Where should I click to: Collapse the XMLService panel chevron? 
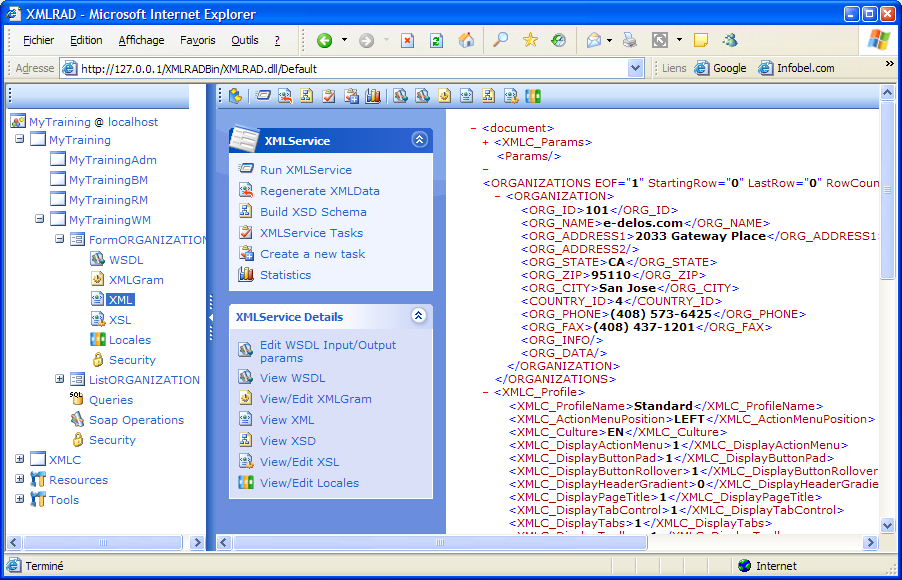click(x=419, y=141)
